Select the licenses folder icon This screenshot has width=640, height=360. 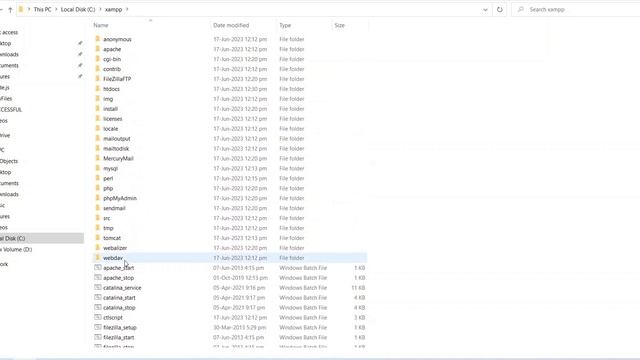click(x=98, y=118)
